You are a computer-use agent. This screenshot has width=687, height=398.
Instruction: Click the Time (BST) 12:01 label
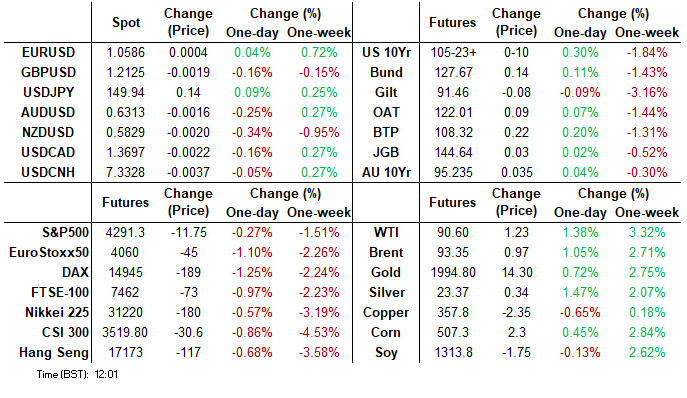coord(77,374)
